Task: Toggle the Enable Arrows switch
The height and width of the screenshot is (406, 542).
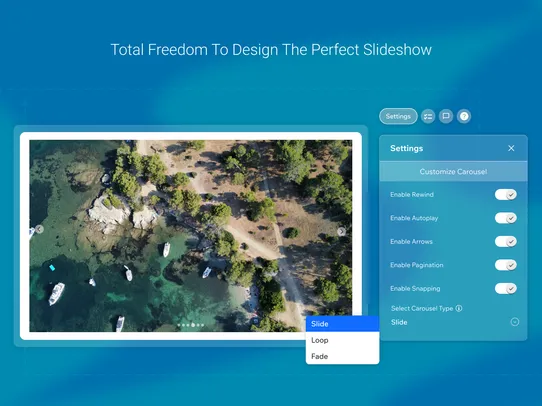Action: click(506, 242)
